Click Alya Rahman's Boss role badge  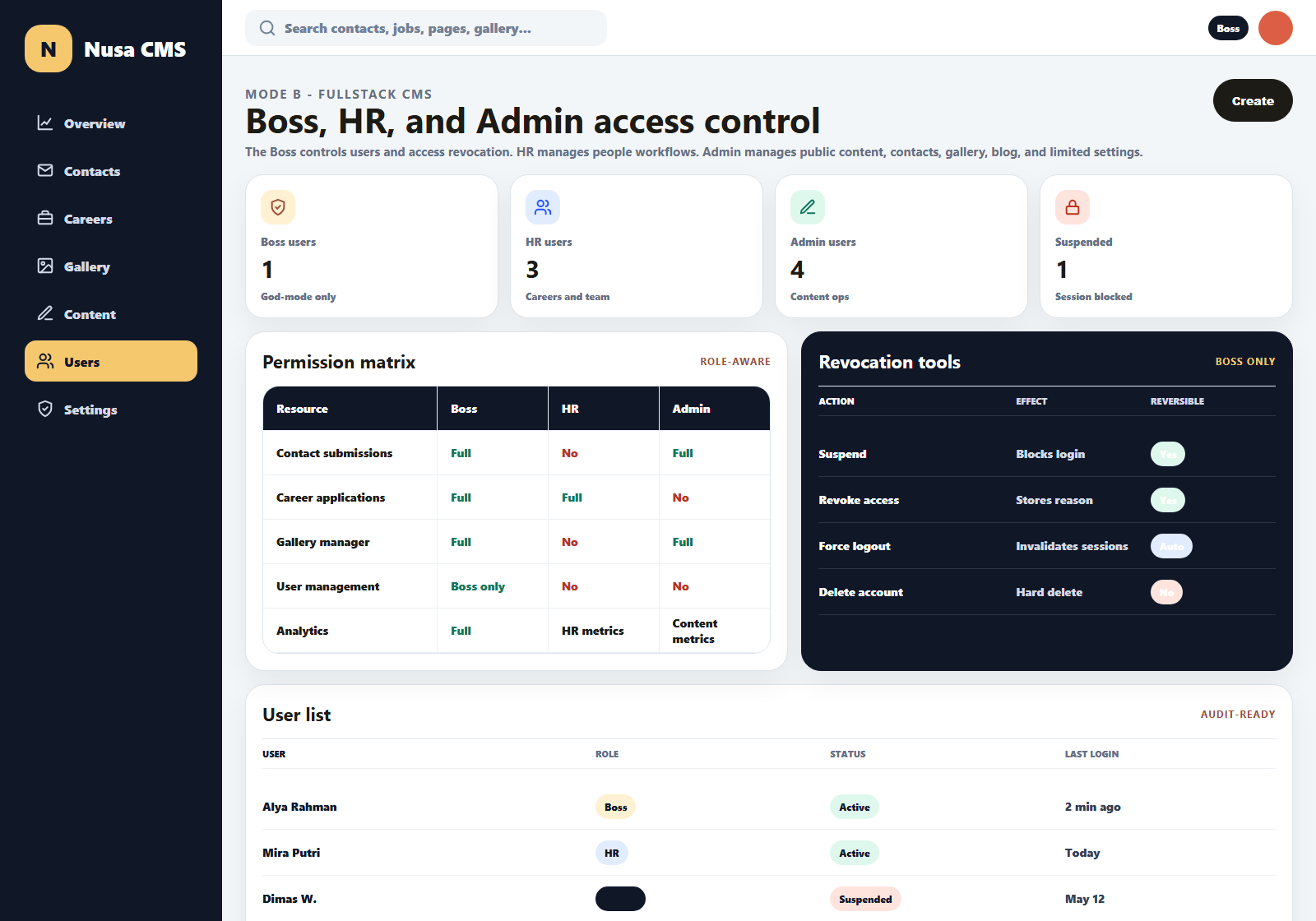click(615, 807)
